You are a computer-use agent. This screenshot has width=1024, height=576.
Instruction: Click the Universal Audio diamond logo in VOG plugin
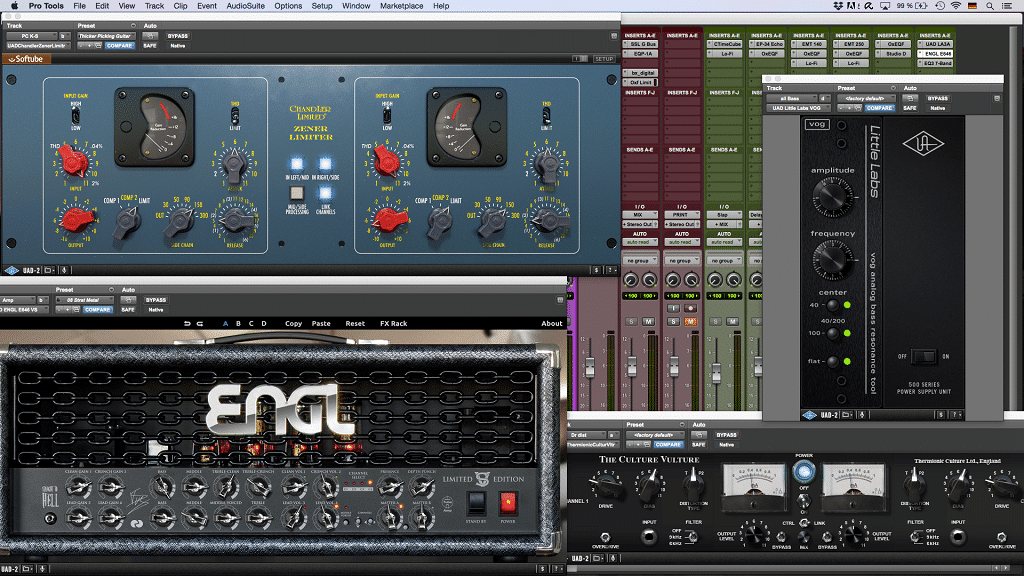923,144
